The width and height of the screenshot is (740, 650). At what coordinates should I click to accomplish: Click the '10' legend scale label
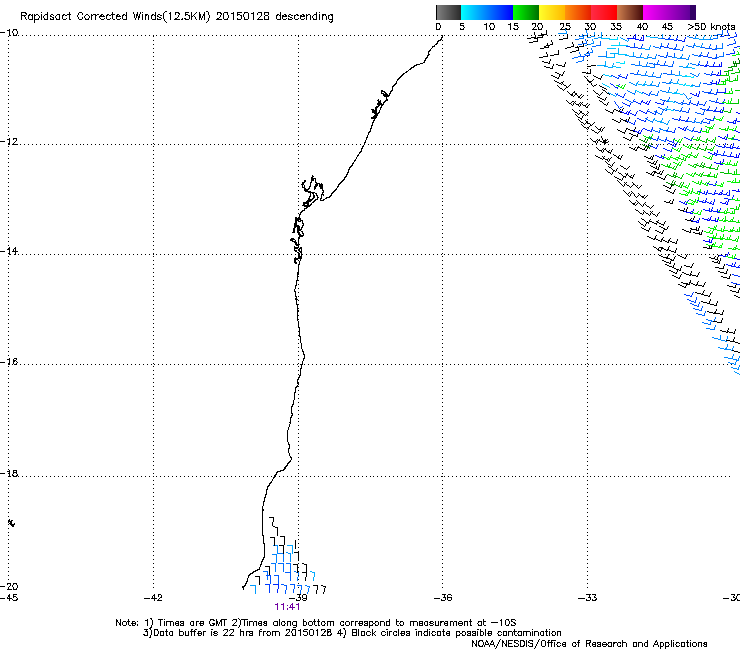pos(489,27)
